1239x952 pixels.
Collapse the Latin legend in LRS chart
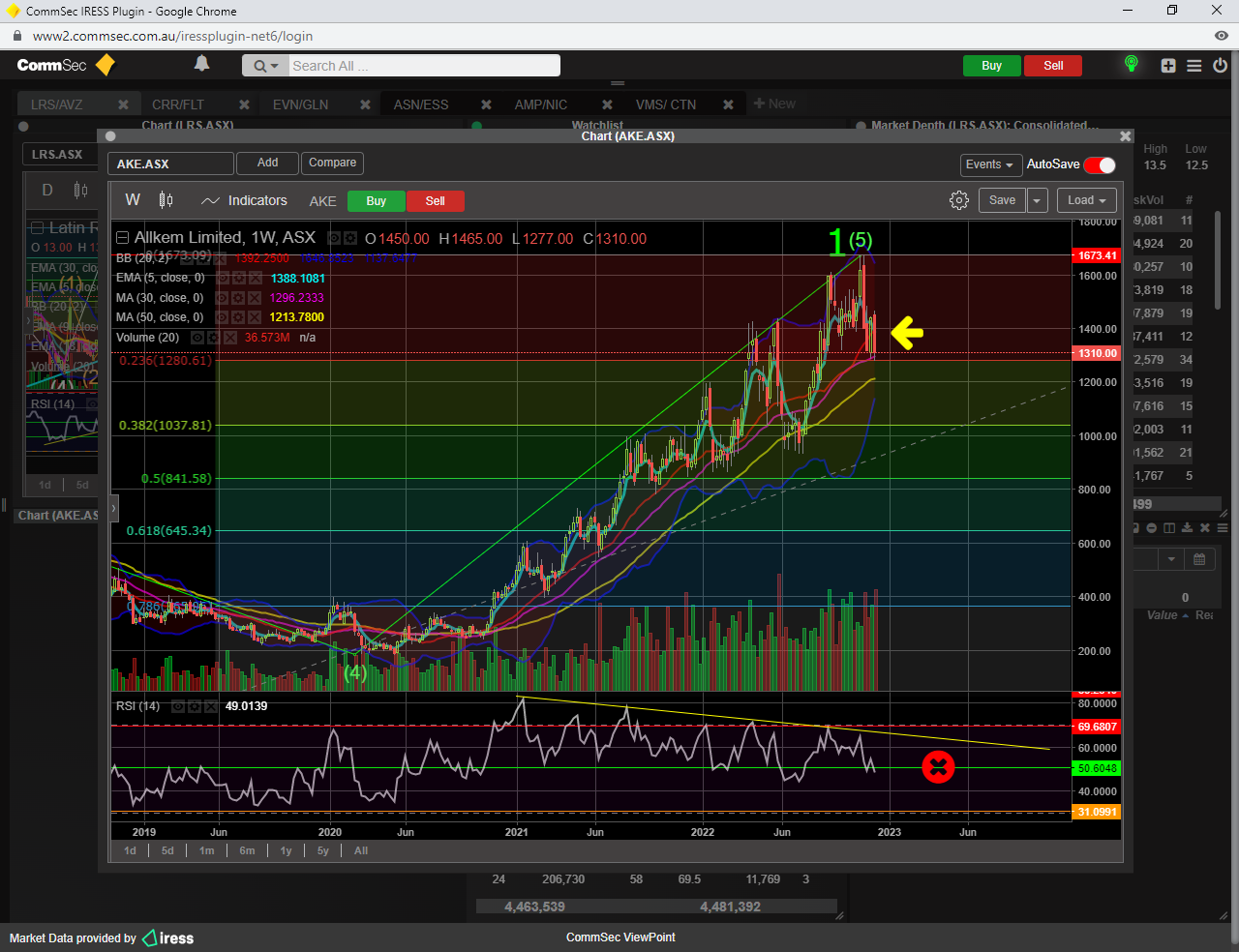(38, 227)
